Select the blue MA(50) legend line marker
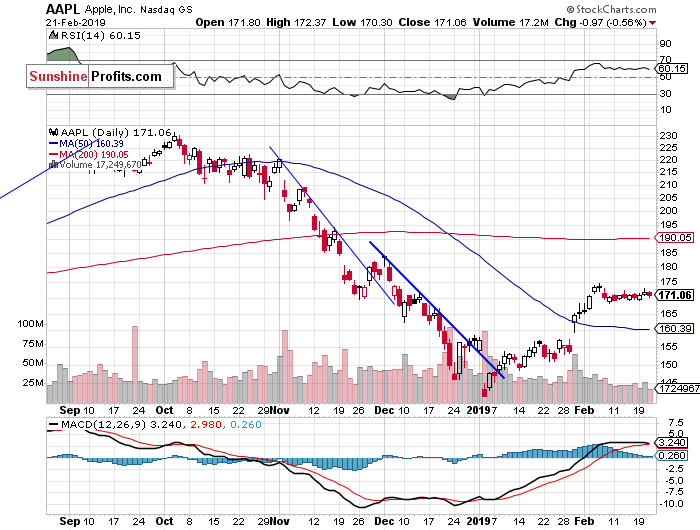 point(53,144)
